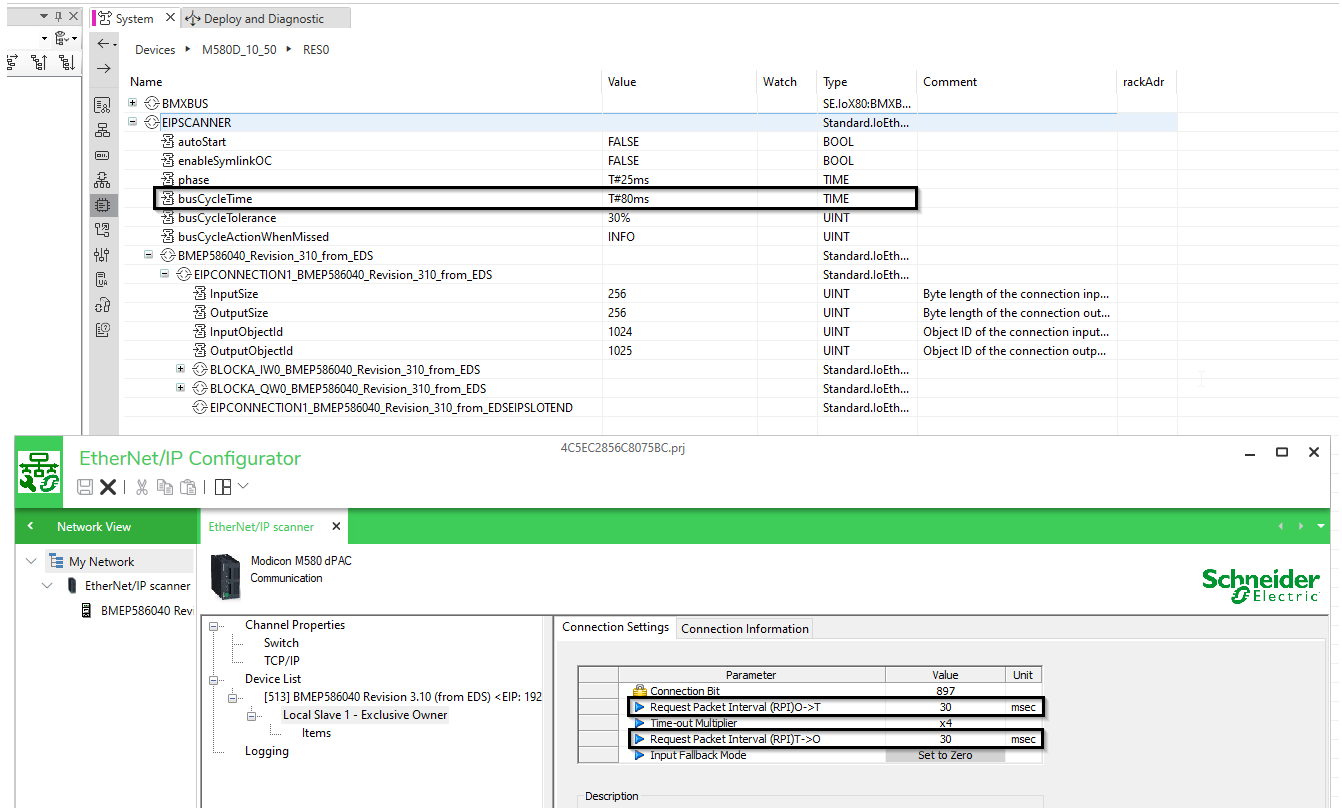
Task: Click M580D_10_50 in breadcrumb
Action: point(239,50)
